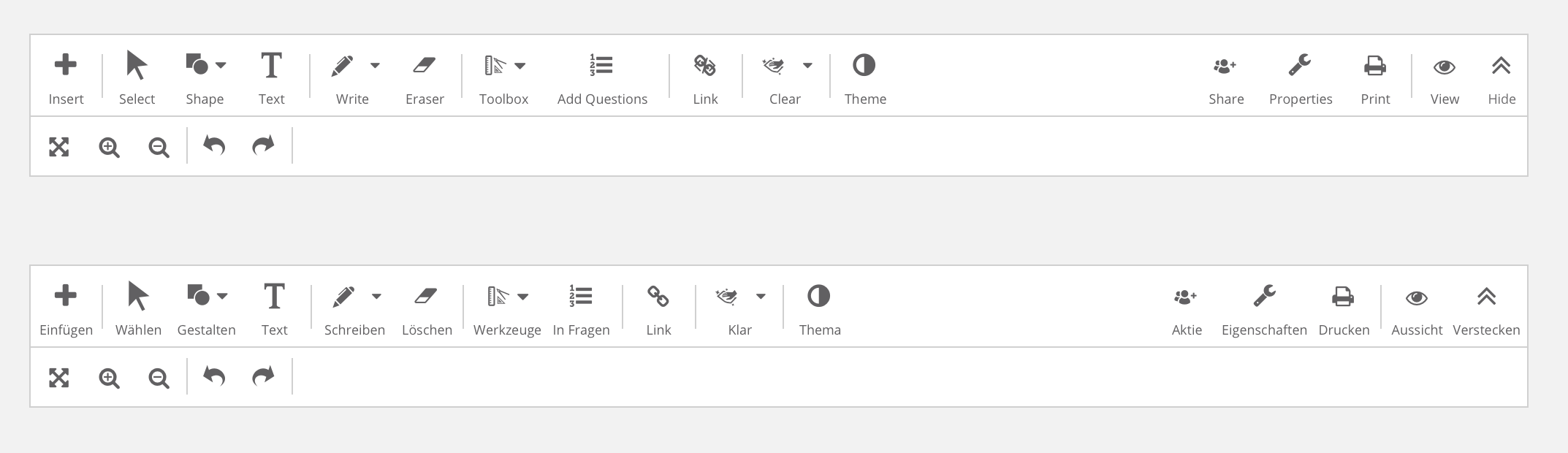Click the Share people icon
The width and height of the screenshot is (1568, 453).
[1225, 66]
